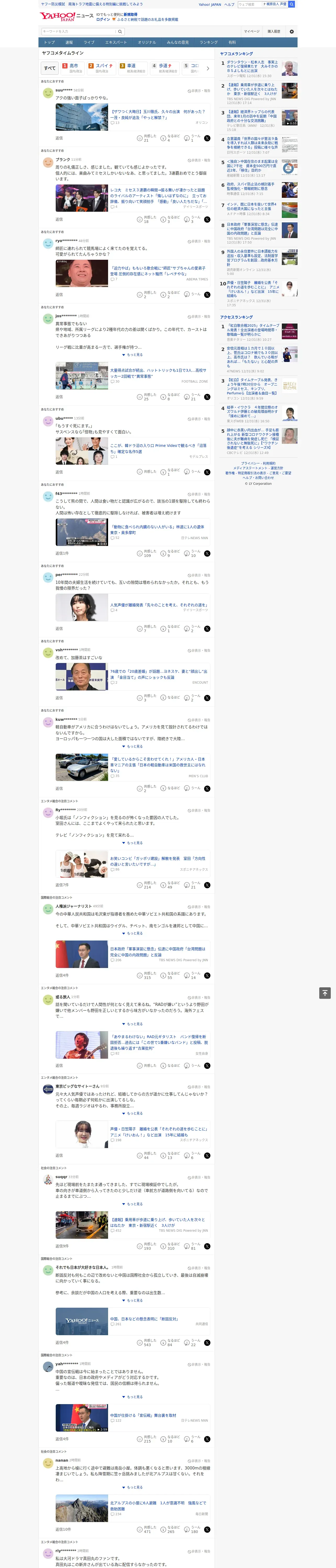Open the 返信7件 replies on Ry*****'s comment
The height and width of the screenshot is (1568, 336).
(x=62, y=885)
